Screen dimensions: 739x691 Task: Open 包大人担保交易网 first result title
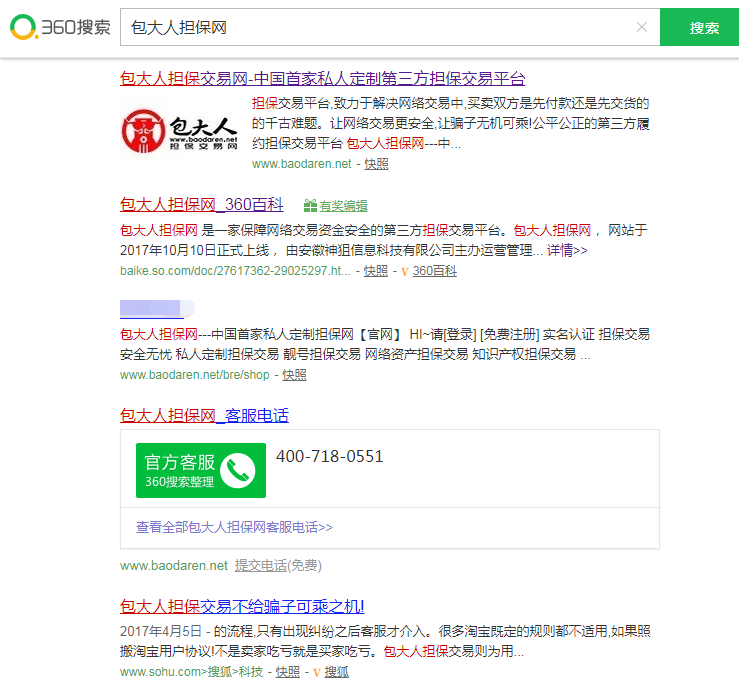322,79
